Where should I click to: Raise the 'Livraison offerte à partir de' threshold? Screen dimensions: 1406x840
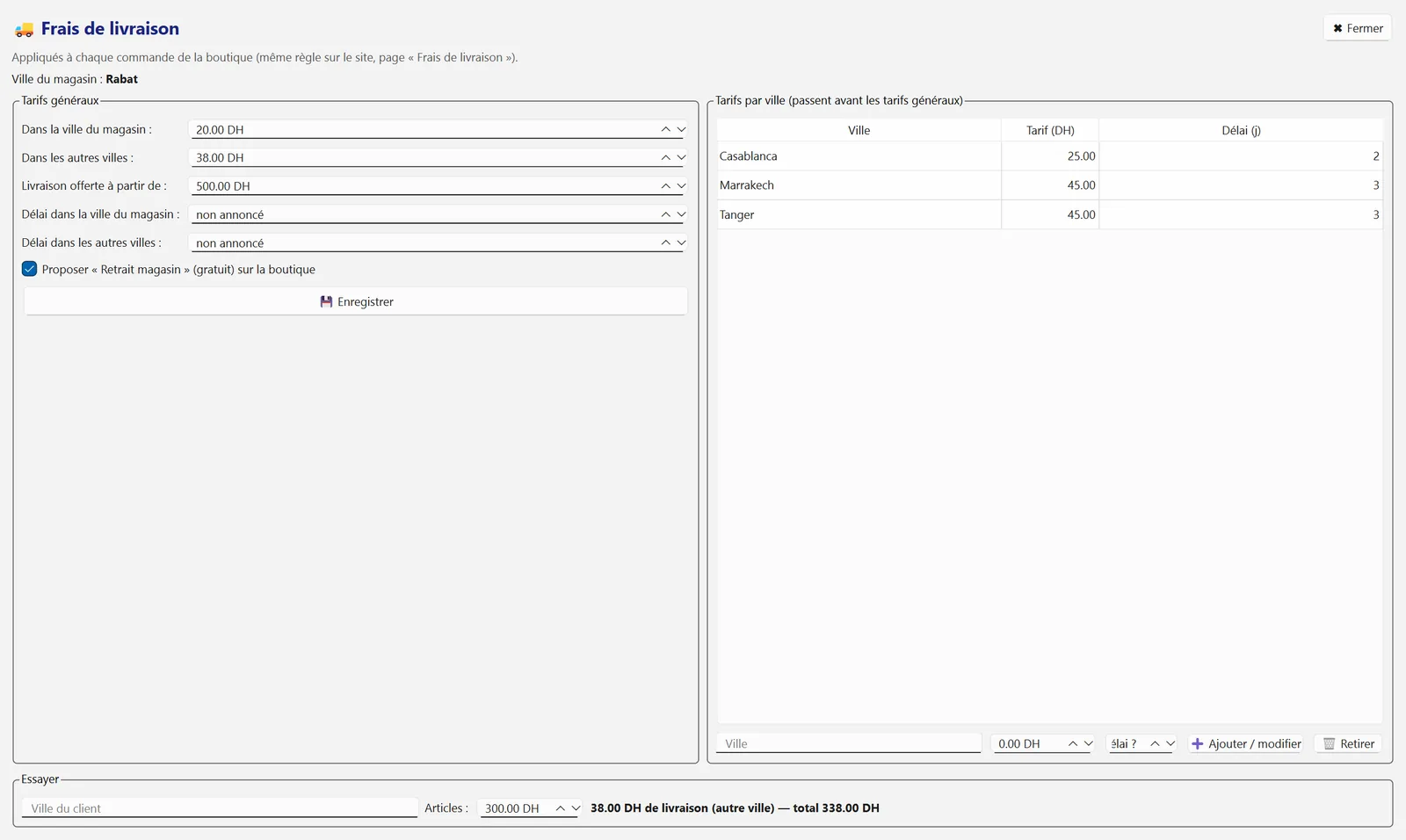[x=665, y=185]
